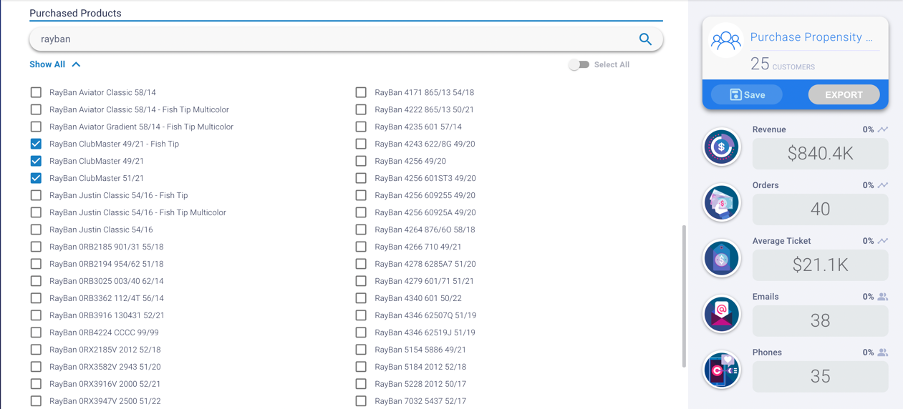Click the search magnifier icon
The height and width of the screenshot is (410, 904).
[x=645, y=39]
